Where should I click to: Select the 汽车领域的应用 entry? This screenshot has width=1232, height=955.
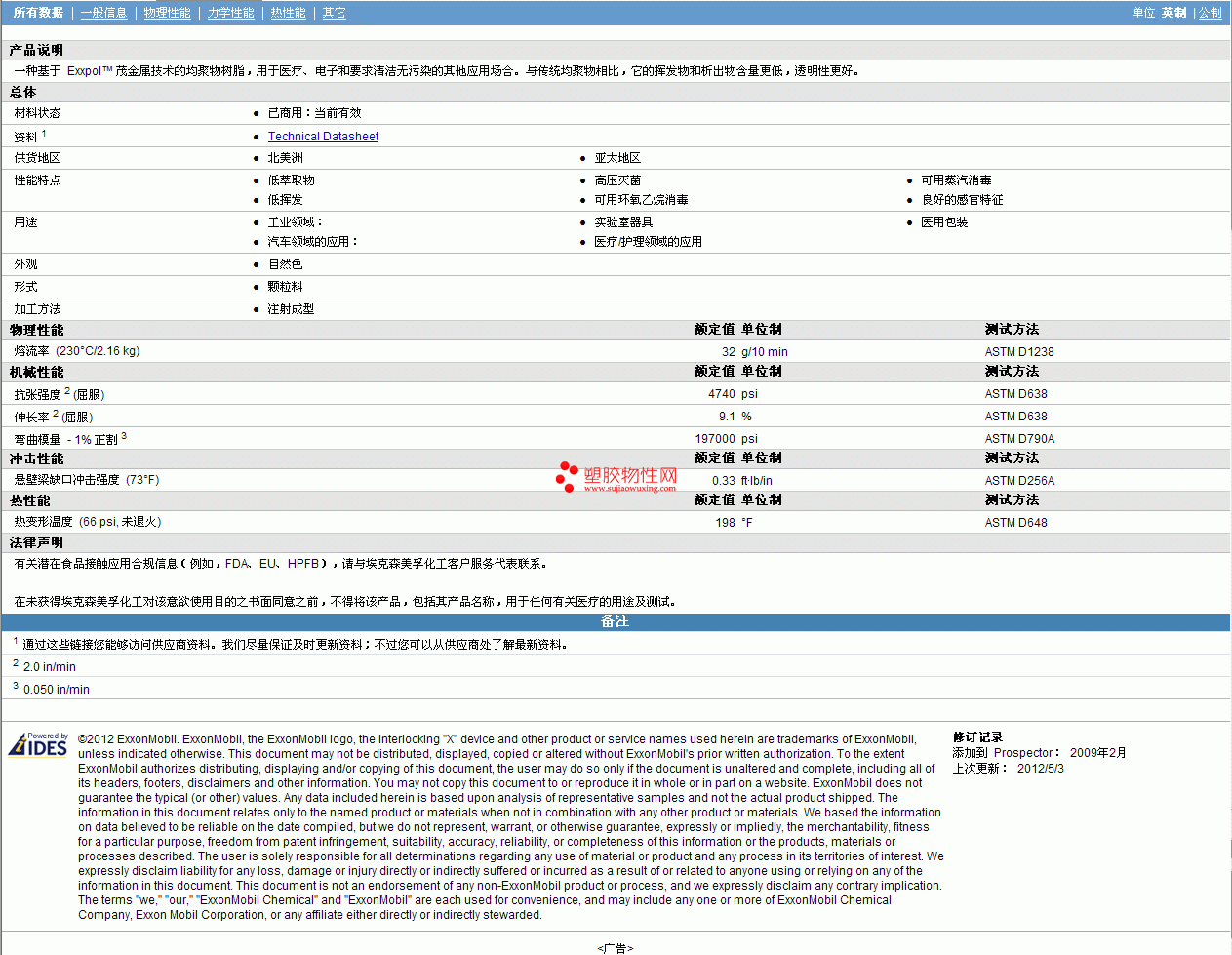tap(312, 242)
